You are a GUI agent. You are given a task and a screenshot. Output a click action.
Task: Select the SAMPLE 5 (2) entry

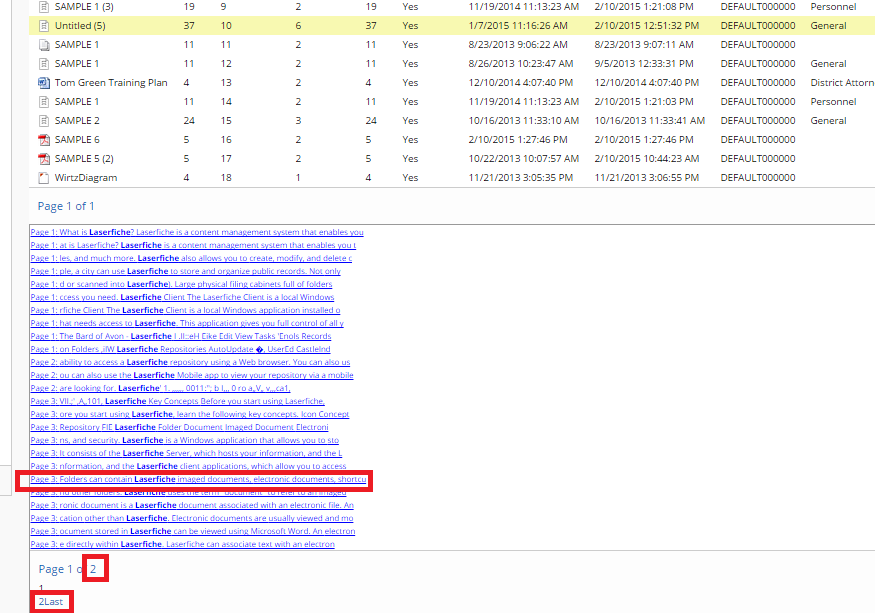pos(84,159)
